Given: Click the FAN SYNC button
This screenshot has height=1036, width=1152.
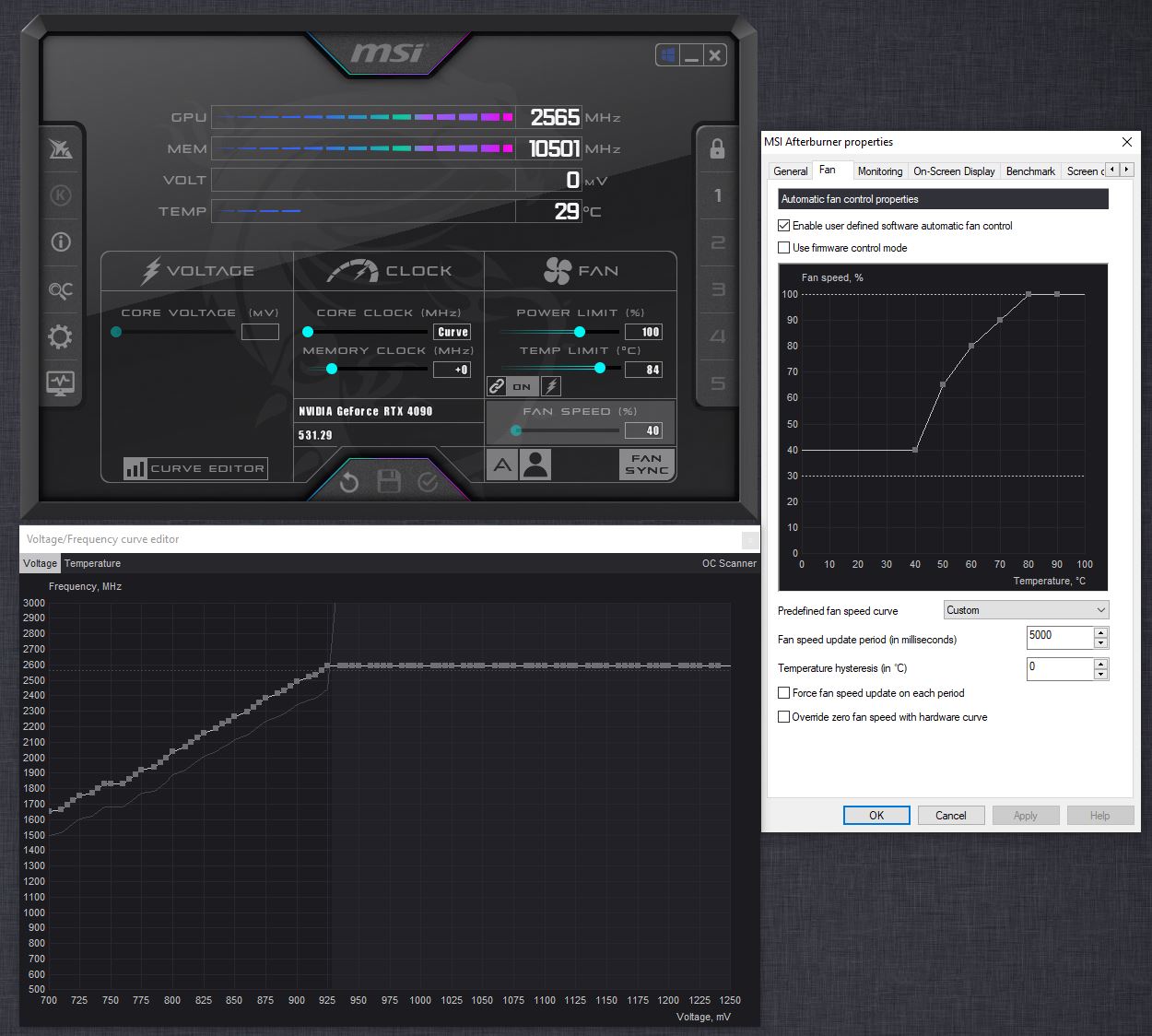Looking at the screenshot, I should pyautogui.click(x=647, y=465).
